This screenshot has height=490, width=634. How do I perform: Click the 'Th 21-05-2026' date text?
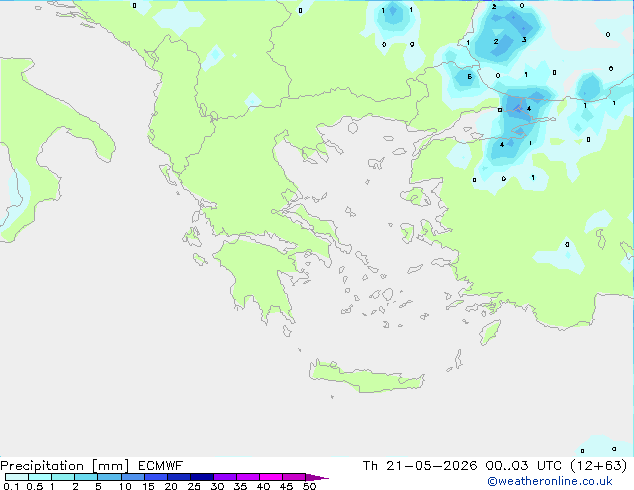point(420,466)
